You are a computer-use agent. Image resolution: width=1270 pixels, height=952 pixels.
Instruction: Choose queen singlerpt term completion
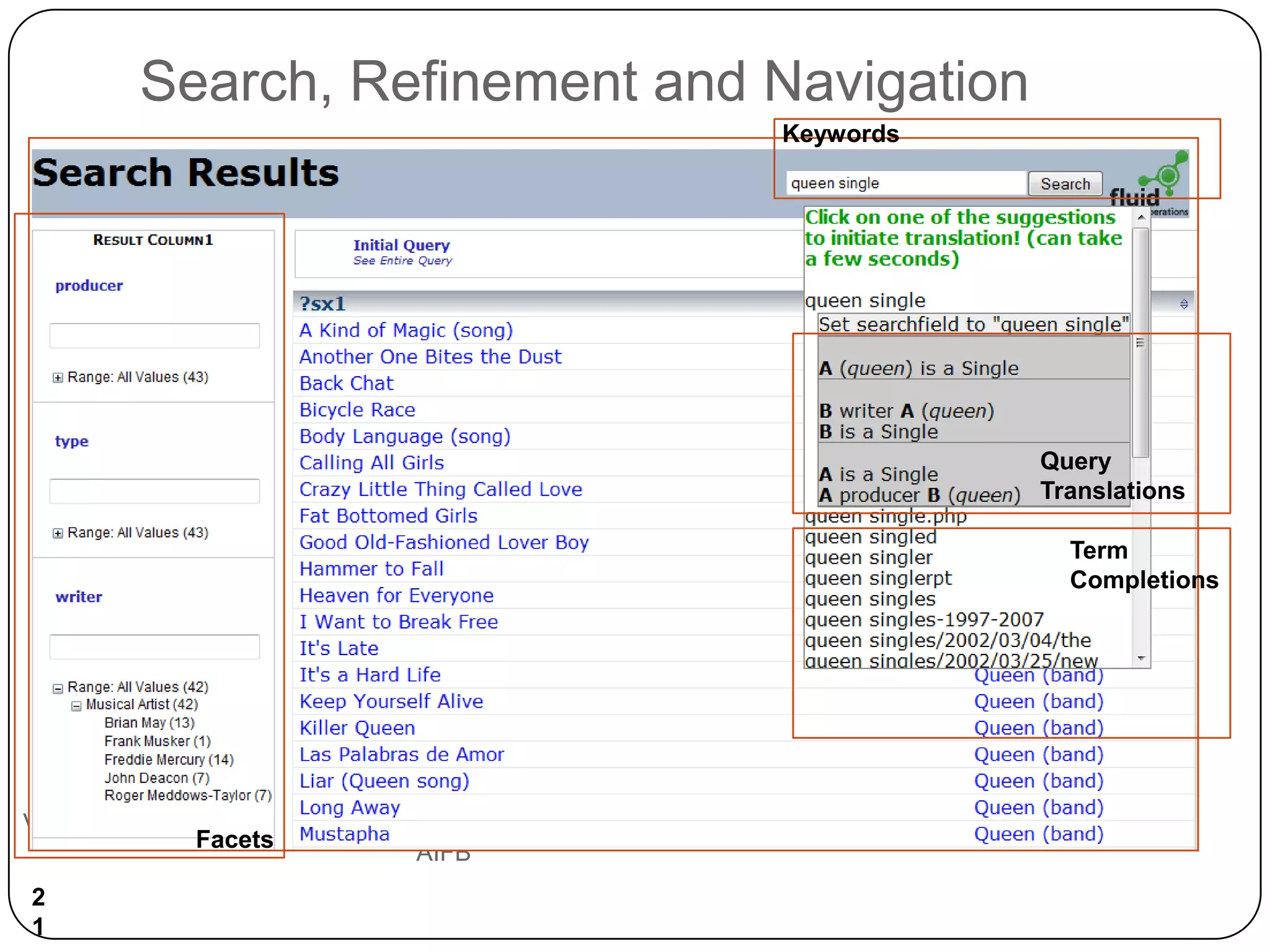[878, 579]
